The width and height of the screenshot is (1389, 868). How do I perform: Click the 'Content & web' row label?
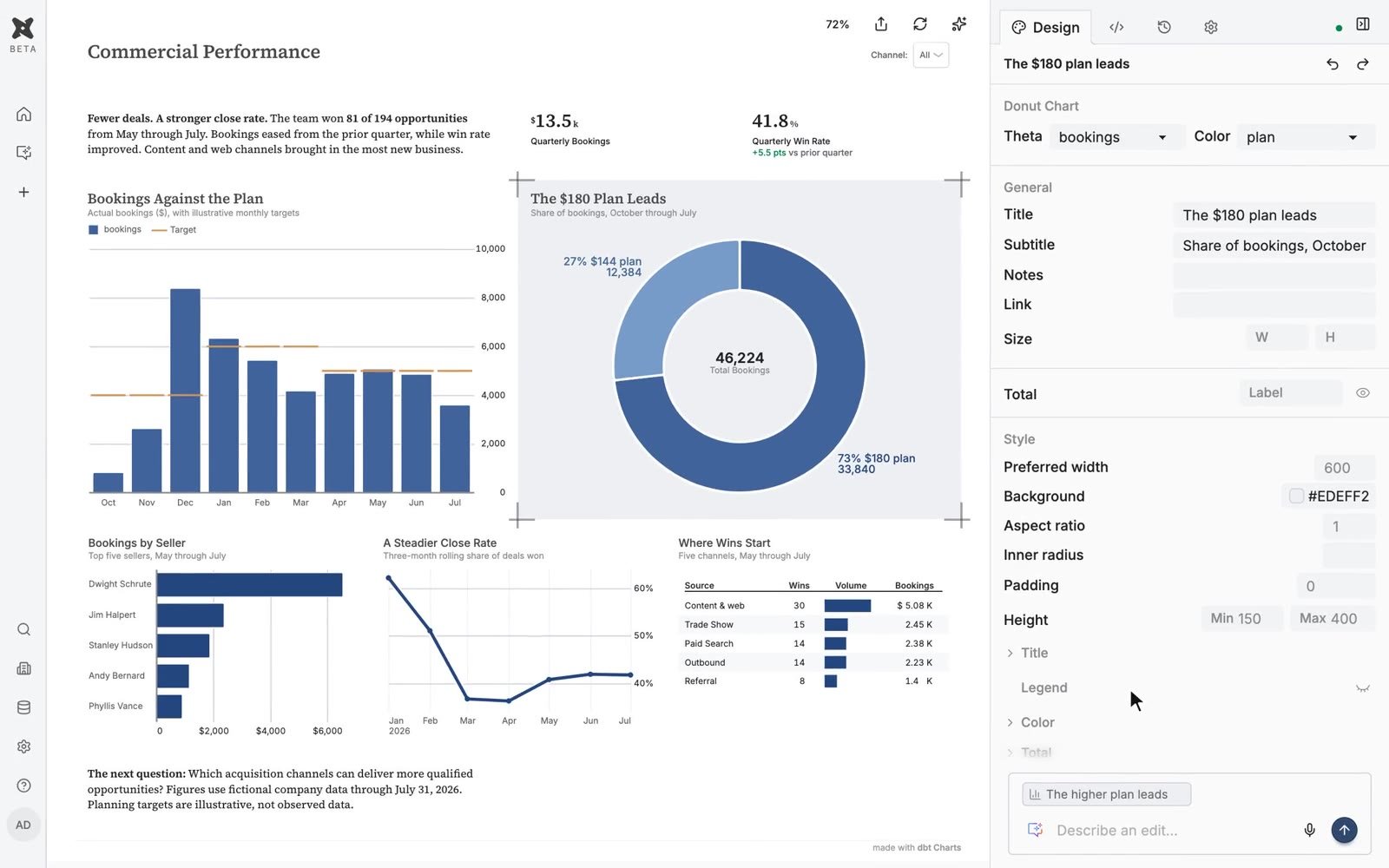714,606
